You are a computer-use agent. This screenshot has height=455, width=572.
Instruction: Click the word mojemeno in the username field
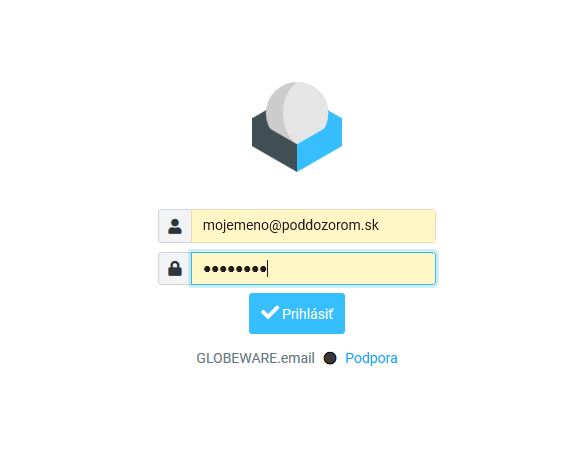coord(236,225)
